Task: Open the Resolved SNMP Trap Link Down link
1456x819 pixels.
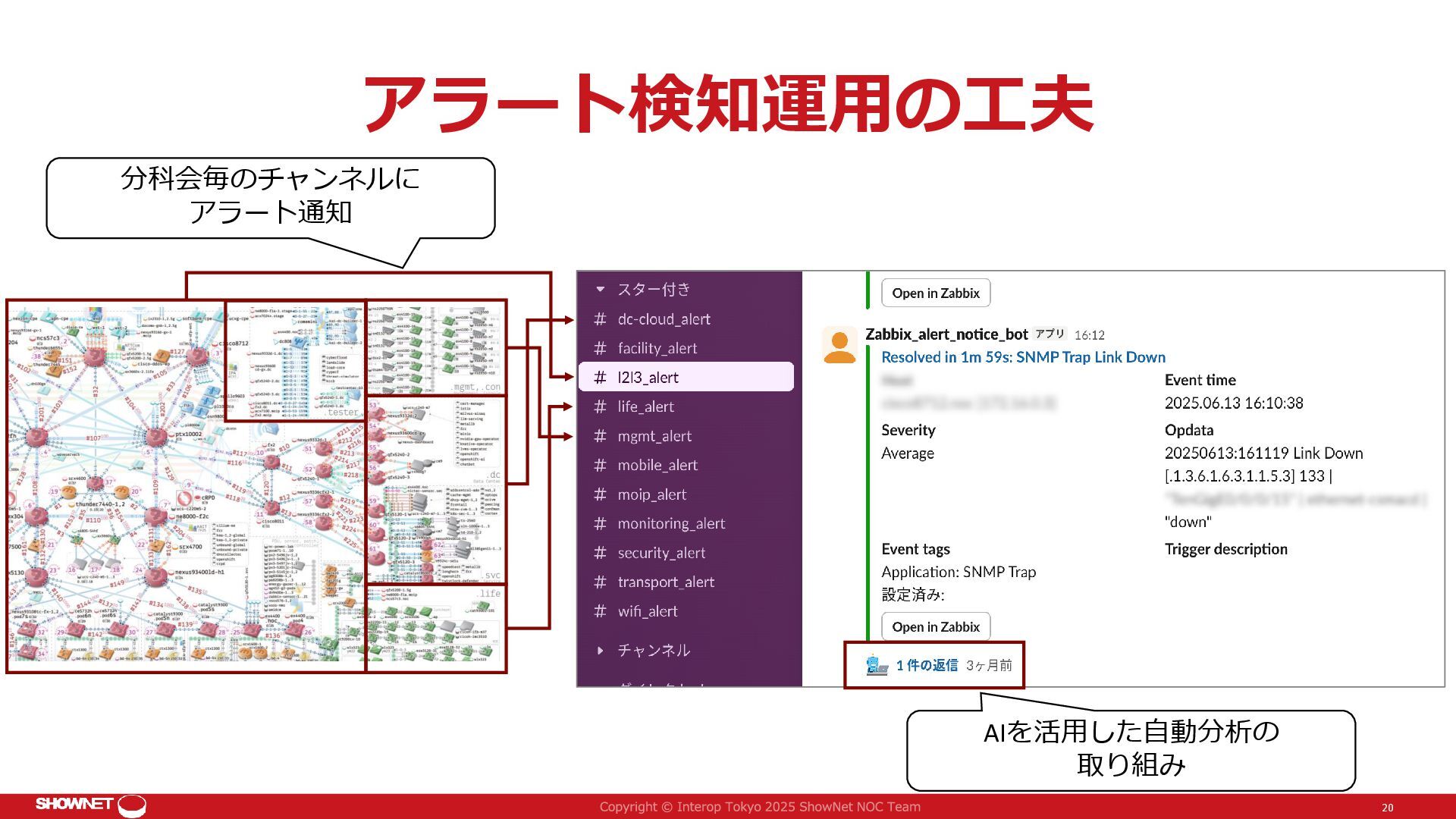Action: point(1022,357)
